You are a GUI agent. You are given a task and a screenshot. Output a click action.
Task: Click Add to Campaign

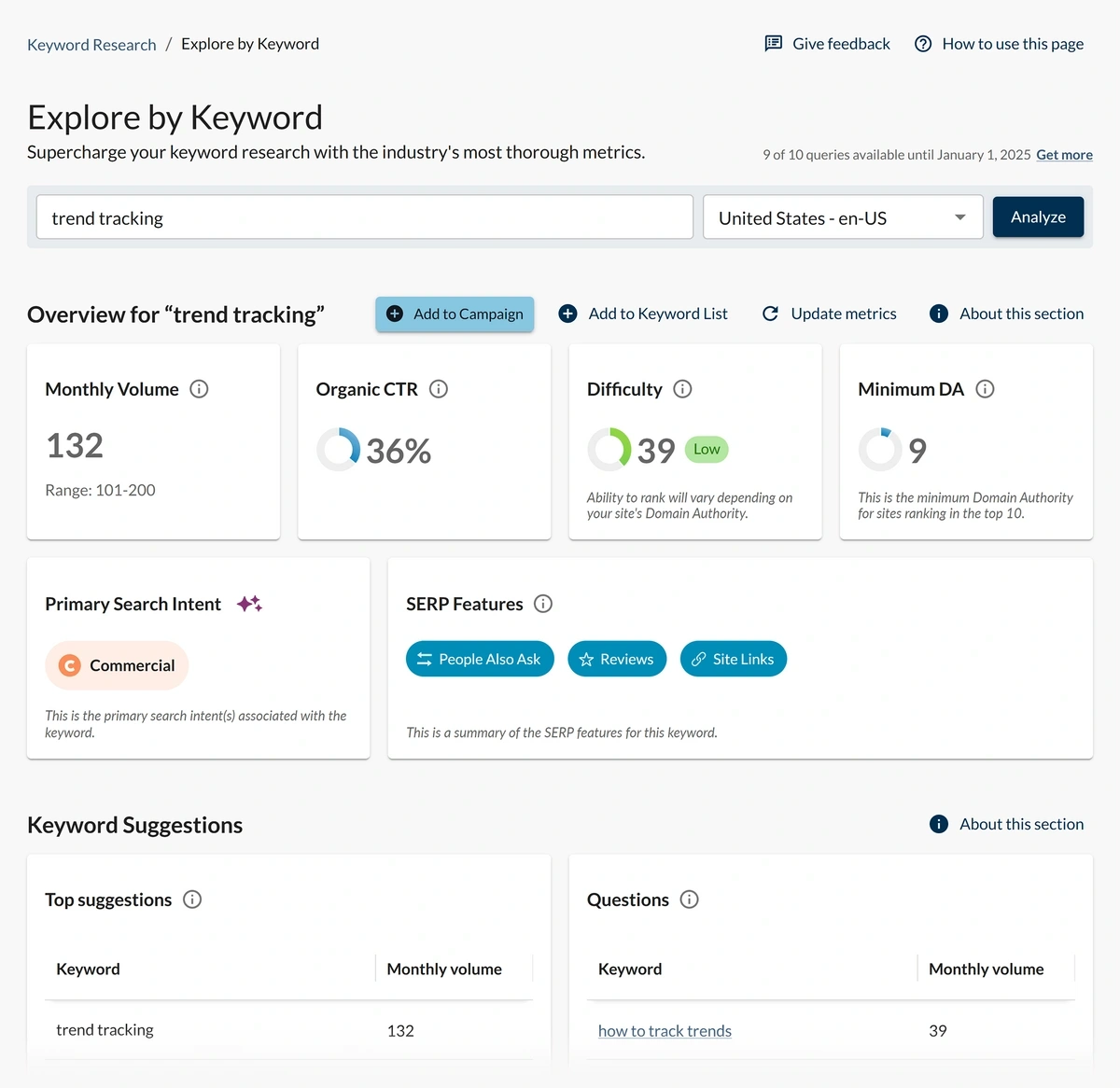[x=455, y=314]
